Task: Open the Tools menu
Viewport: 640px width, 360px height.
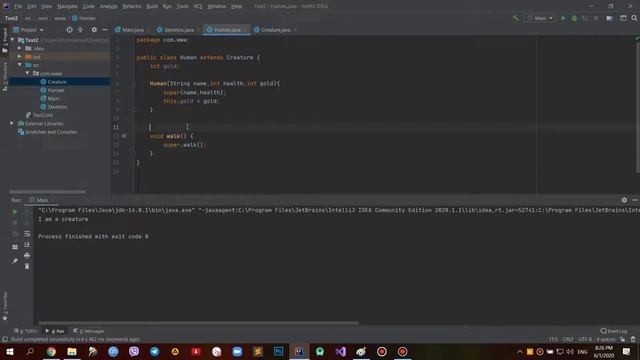Action: click(182, 6)
